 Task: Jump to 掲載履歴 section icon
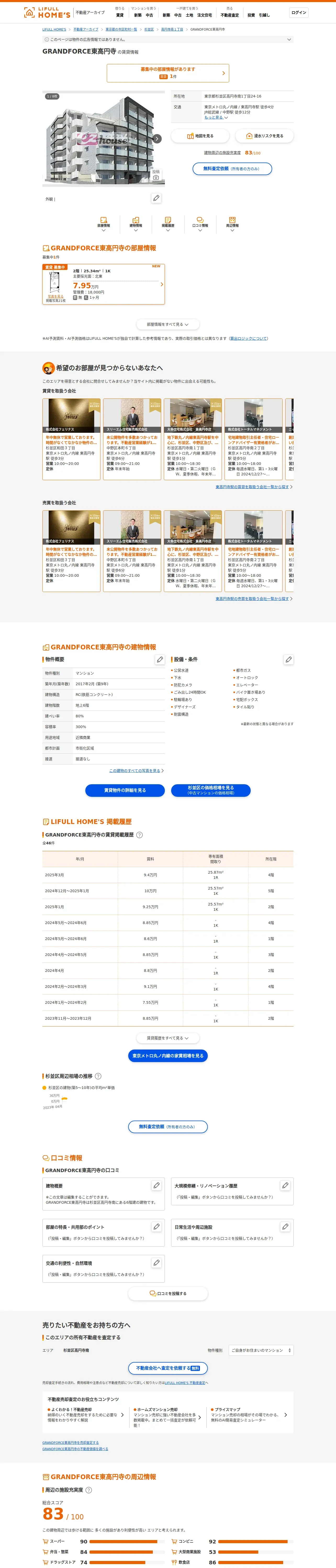click(168, 223)
